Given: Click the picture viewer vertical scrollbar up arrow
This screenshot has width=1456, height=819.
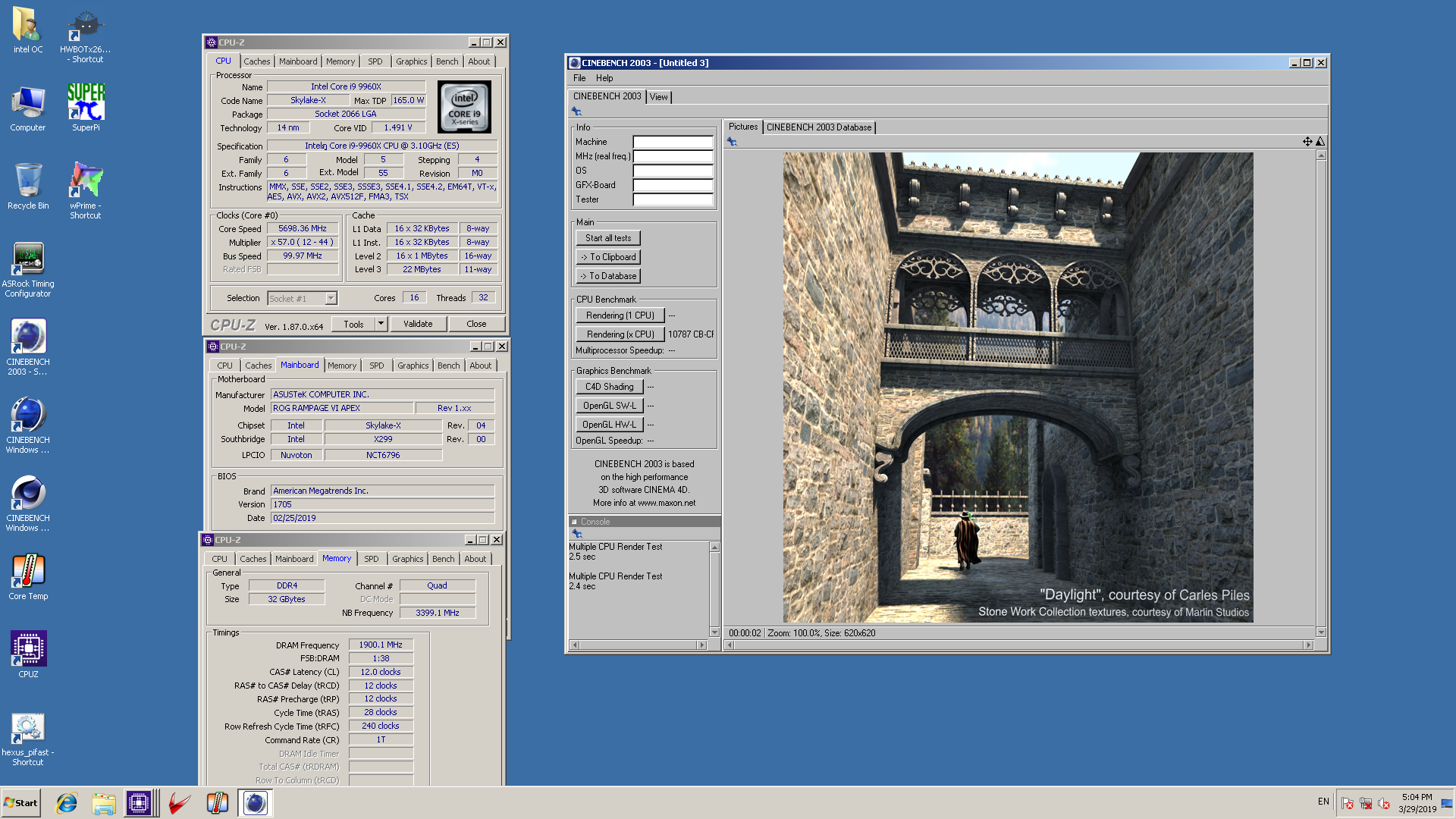Looking at the screenshot, I should point(1321,155).
